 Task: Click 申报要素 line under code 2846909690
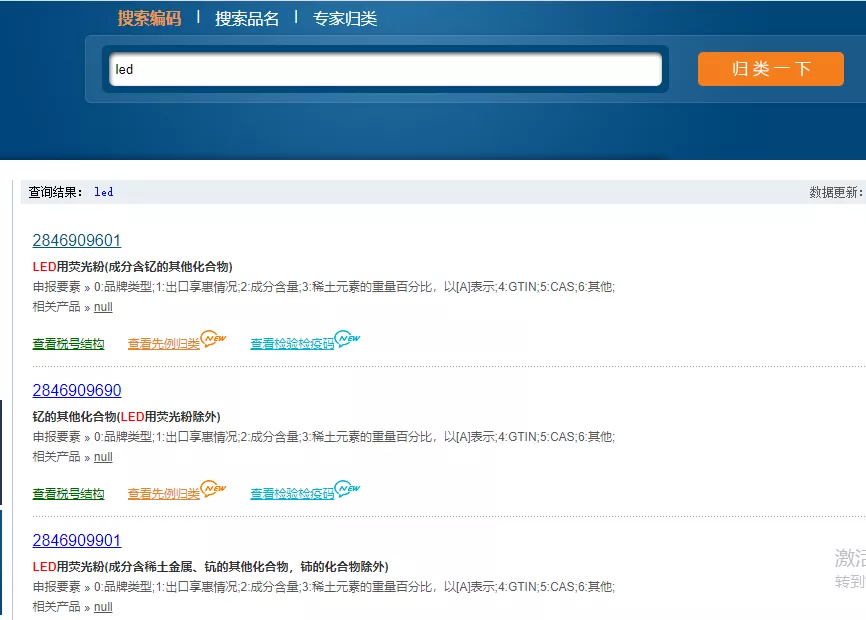(x=324, y=437)
